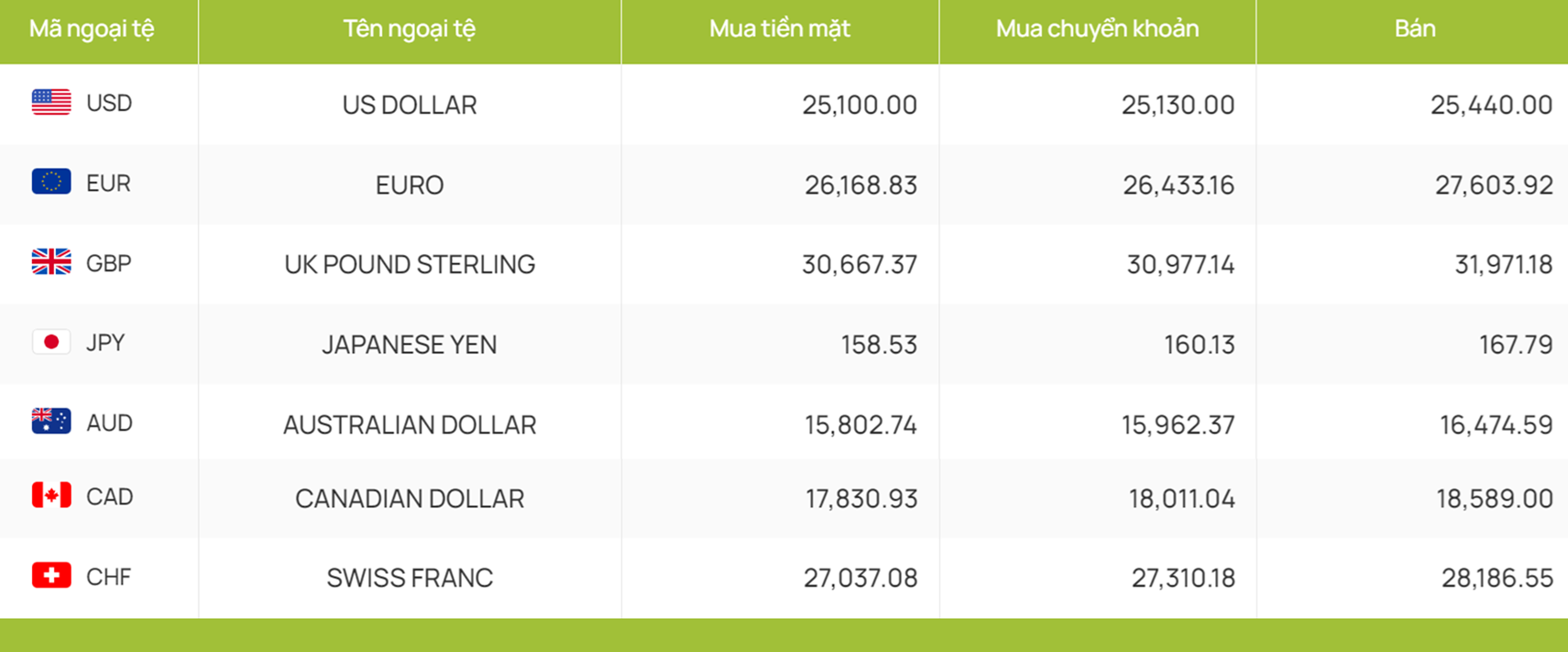Viewport: 1568px width, 652px height.
Task: Click the EURO currency name
Action: coord(410,185)
